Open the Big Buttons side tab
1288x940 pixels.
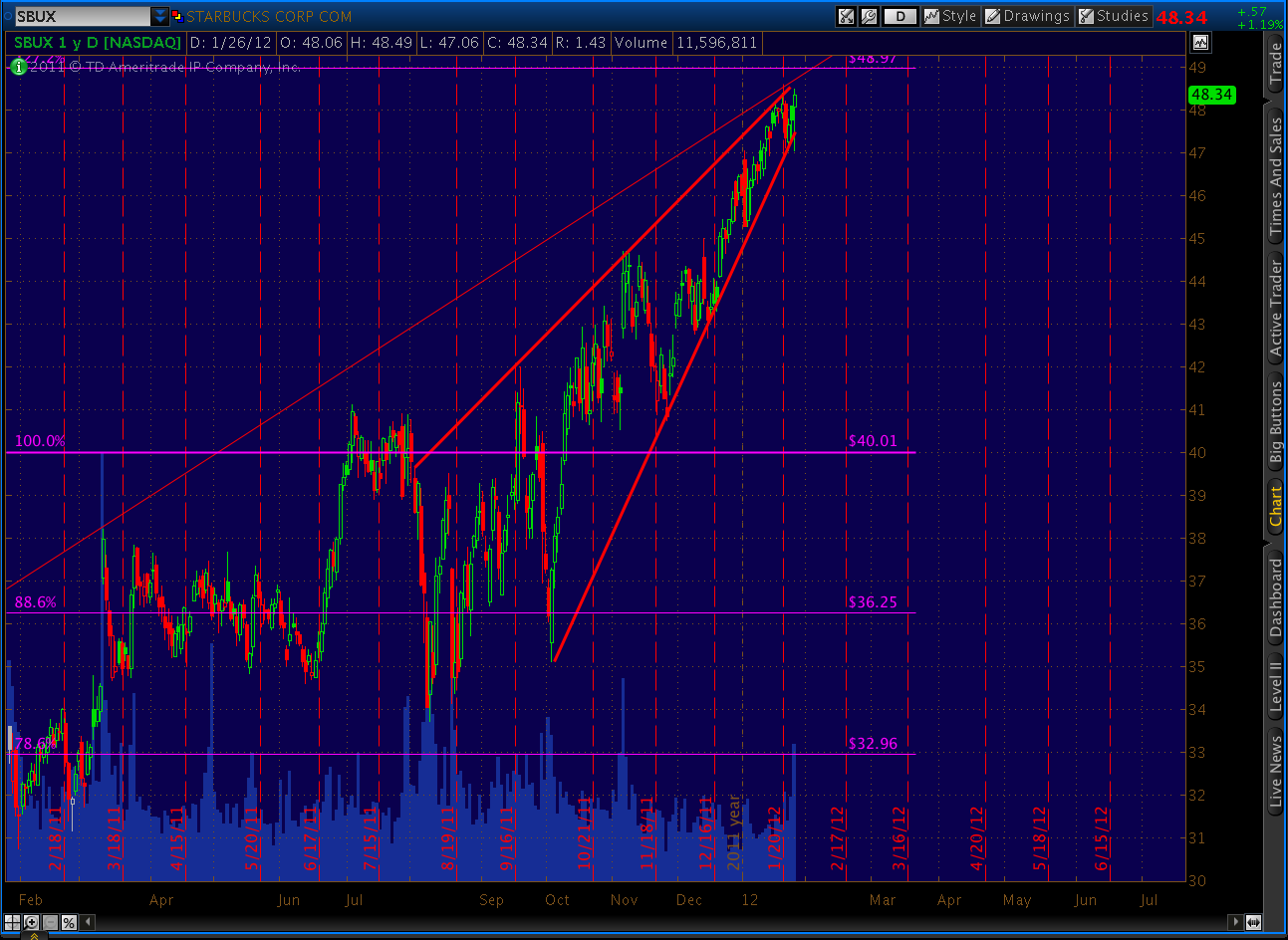click(x=1275, y=421)
